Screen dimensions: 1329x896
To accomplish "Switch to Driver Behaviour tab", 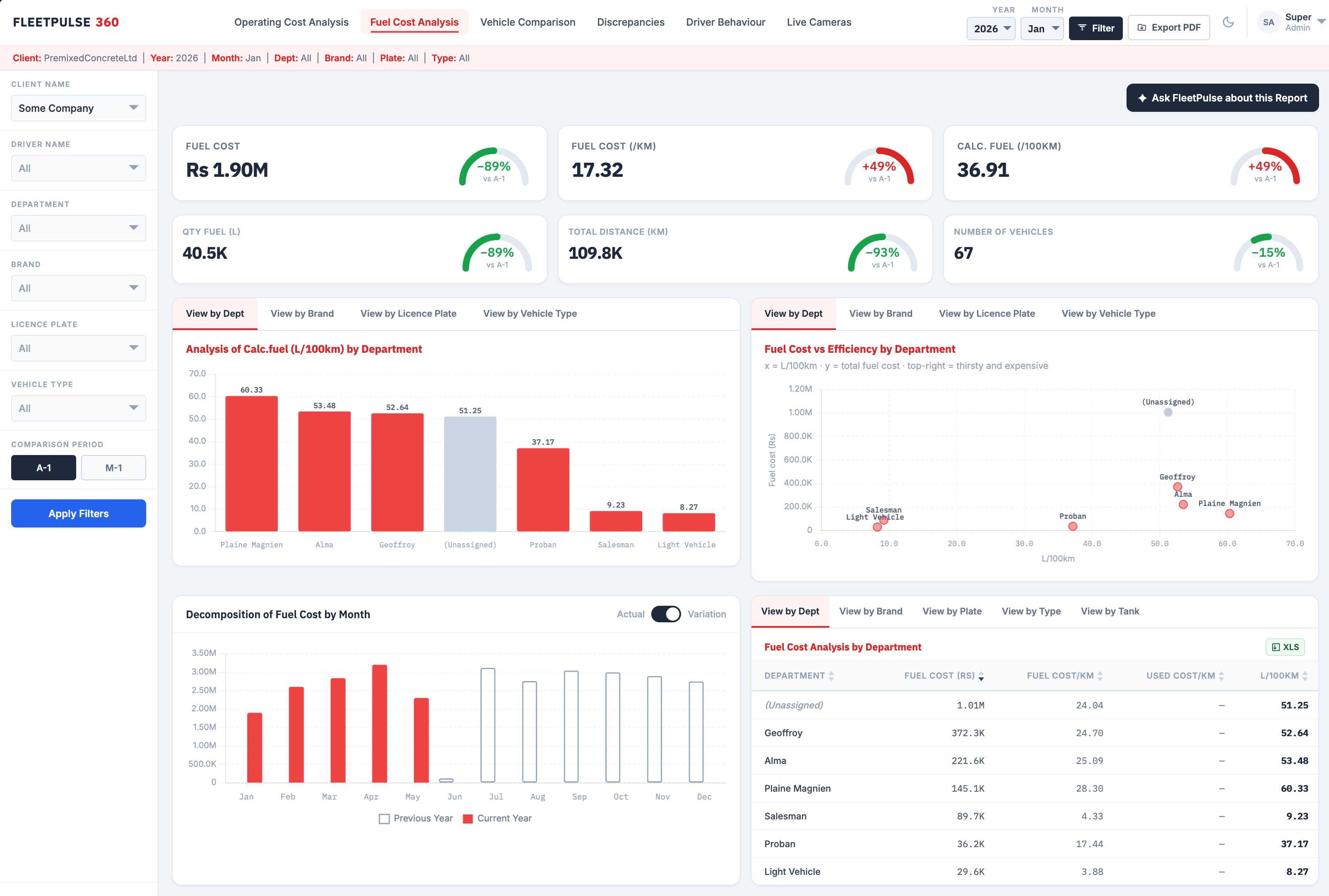I will click(x=725, y=22).
